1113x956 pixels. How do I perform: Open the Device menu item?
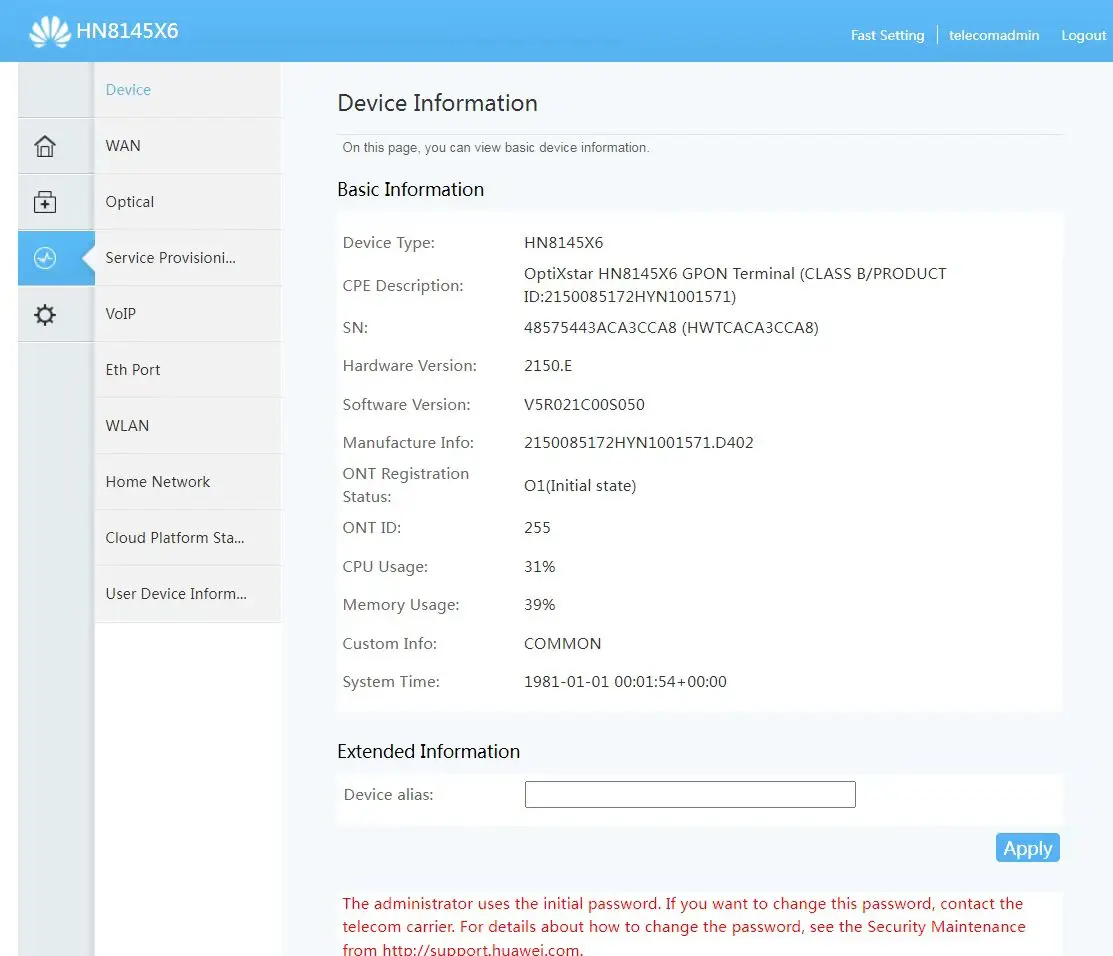(128, 90)
